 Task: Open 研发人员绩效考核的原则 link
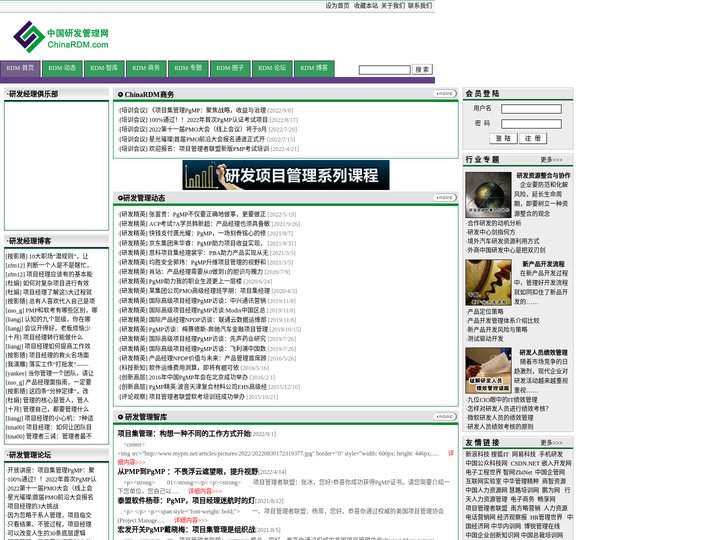[x=501, y=427]
